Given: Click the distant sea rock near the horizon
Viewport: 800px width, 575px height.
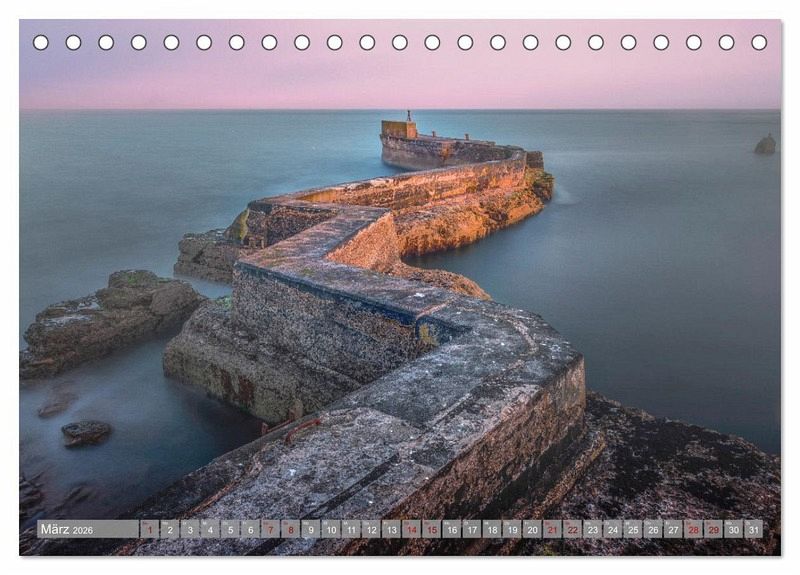Looking at the screenshot, I should click(x=765, y=145).
